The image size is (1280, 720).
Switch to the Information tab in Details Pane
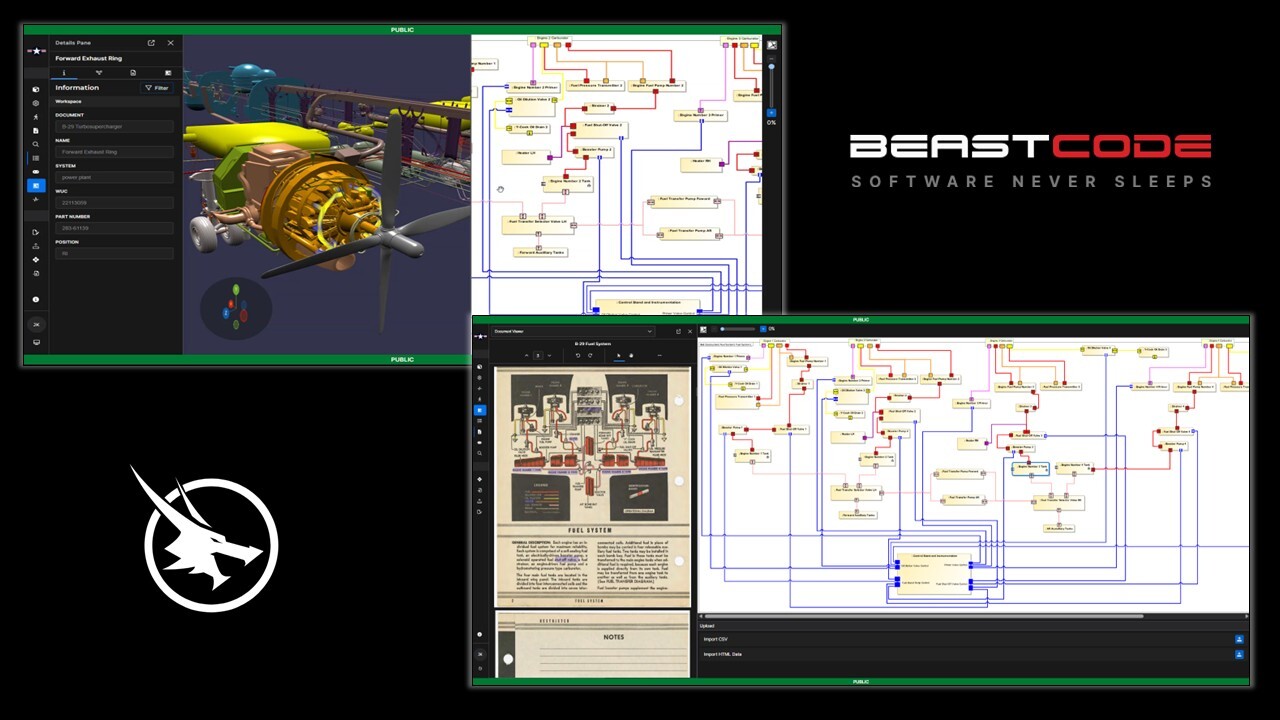point(65,73)
